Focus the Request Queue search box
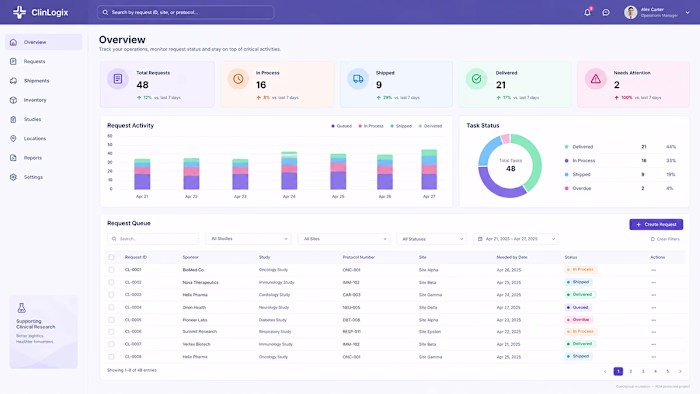This screenshot has width=700, height=394. 153,239
